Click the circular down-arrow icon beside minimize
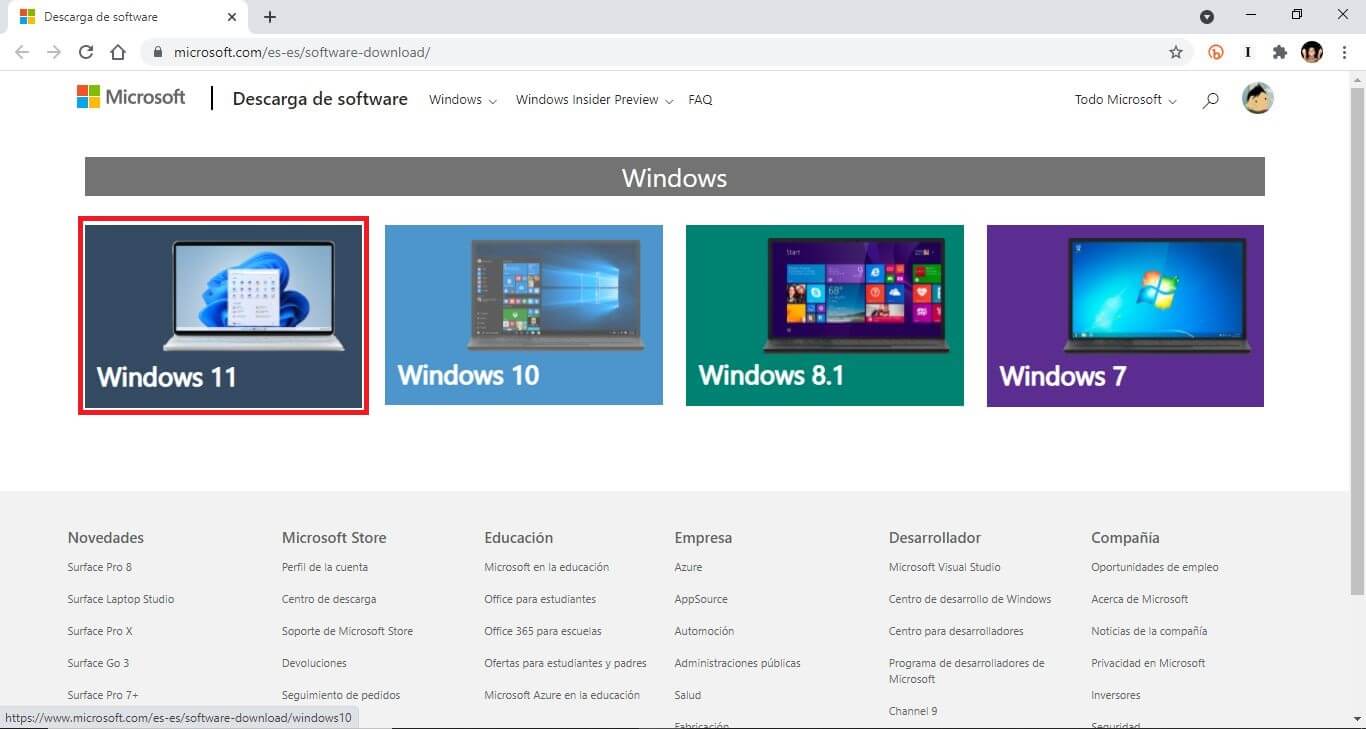The height and width of the screenshot is (729, 1366). point(1207,17)
